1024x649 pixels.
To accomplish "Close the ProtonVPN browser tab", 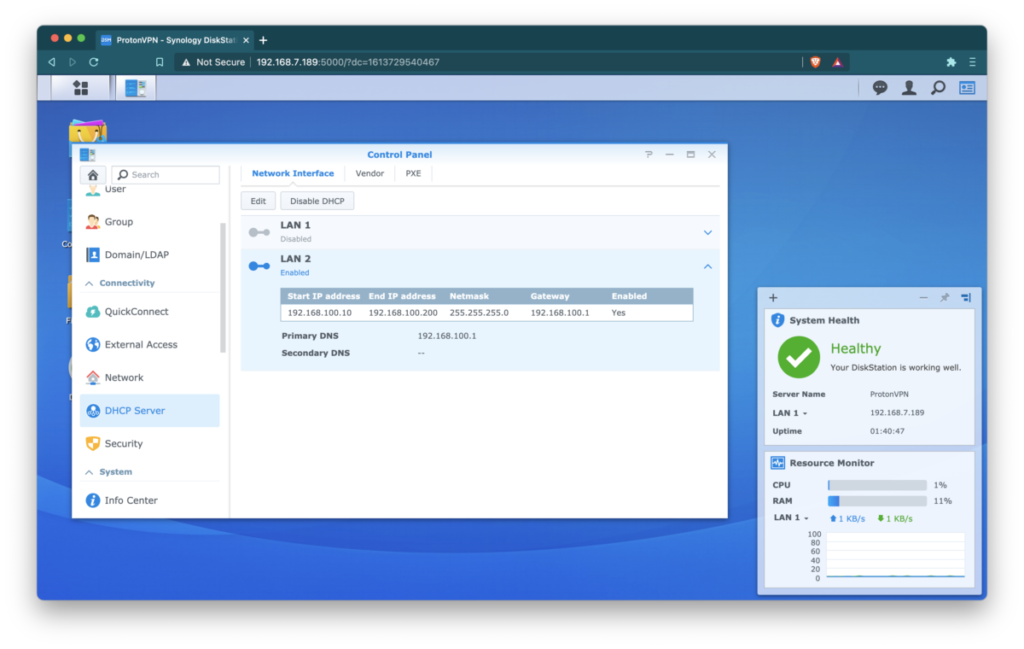I will coord(246,40).
